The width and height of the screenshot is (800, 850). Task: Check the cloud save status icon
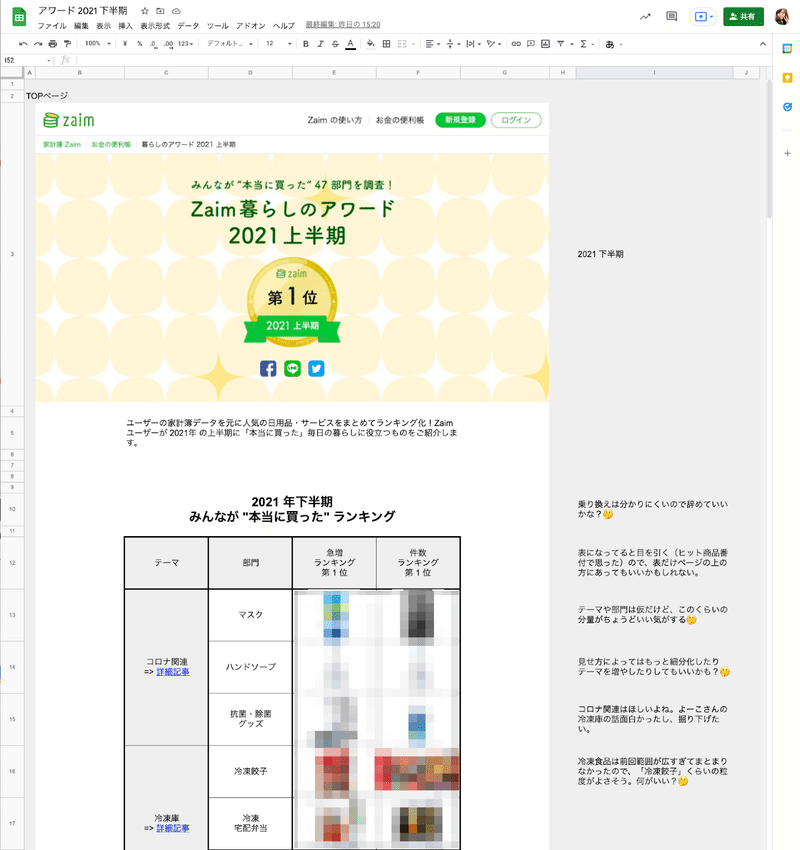point(176,11)
